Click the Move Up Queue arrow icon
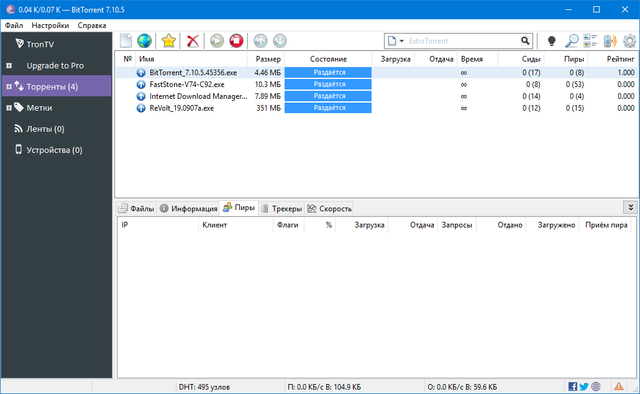Image resolution: width=640 pixels, height=394 pixels. (260, 41)
